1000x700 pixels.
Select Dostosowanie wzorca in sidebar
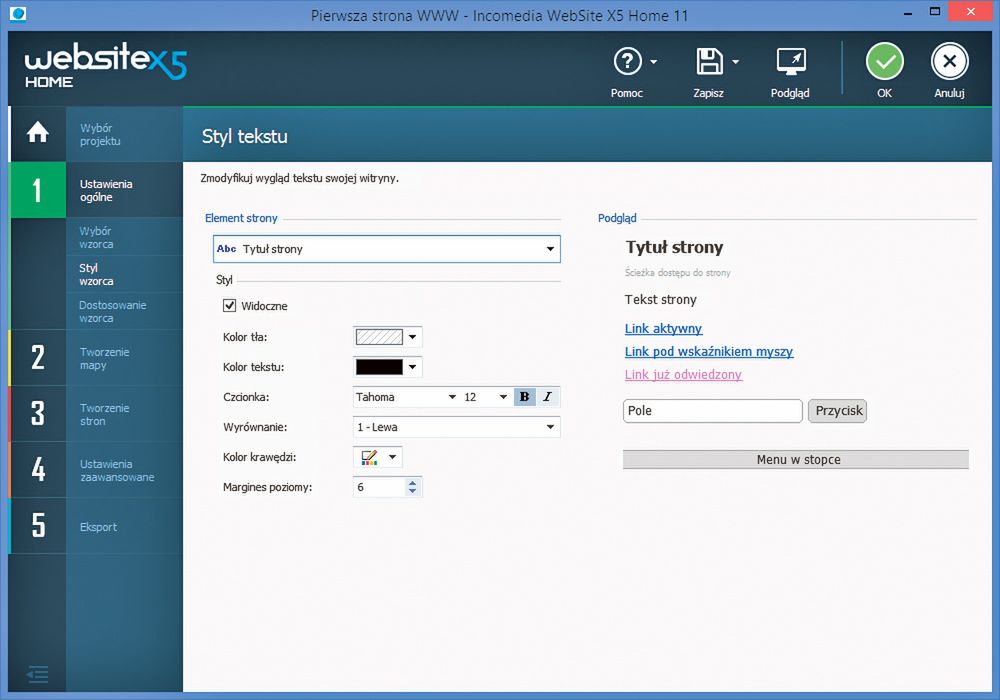[112, 311]
